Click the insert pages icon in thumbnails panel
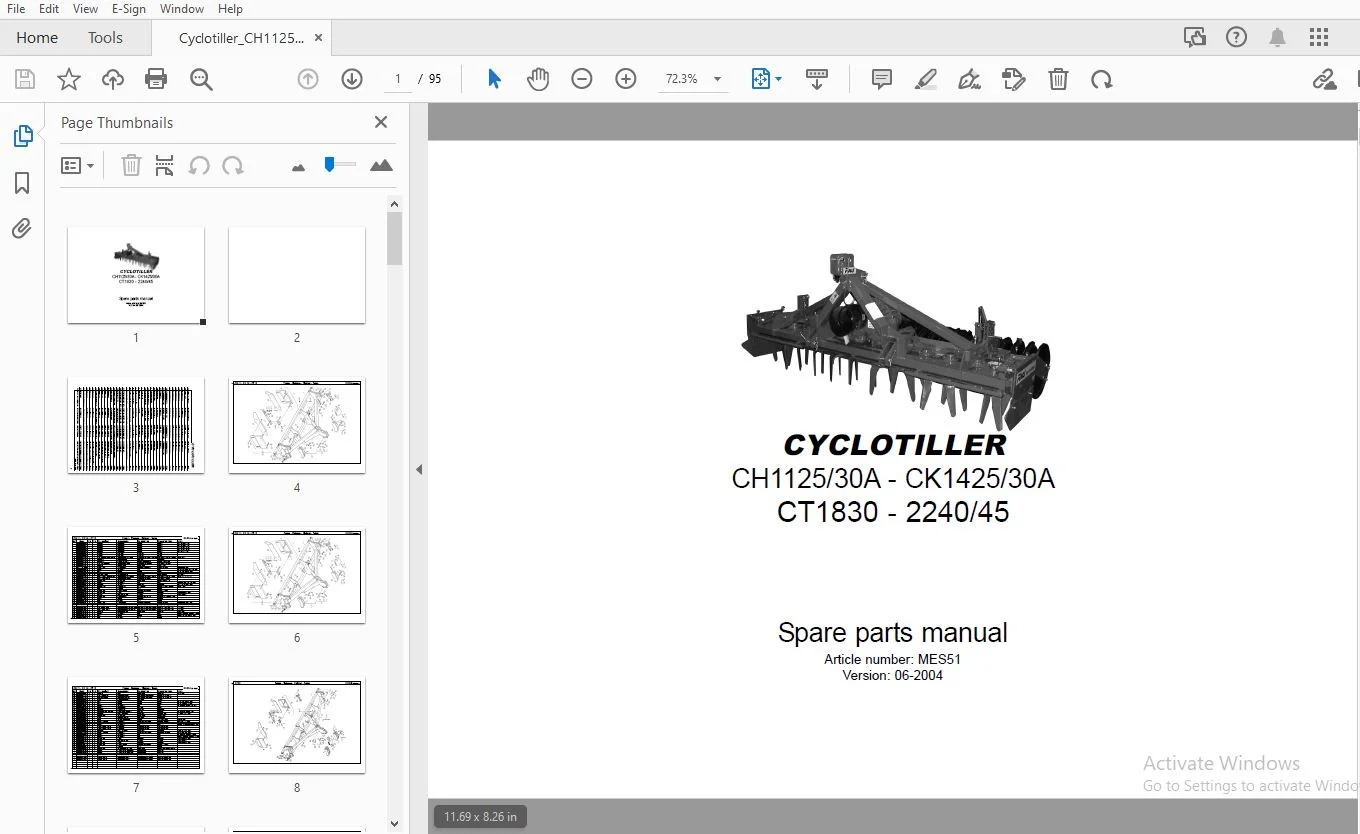 tap(165, 166)
